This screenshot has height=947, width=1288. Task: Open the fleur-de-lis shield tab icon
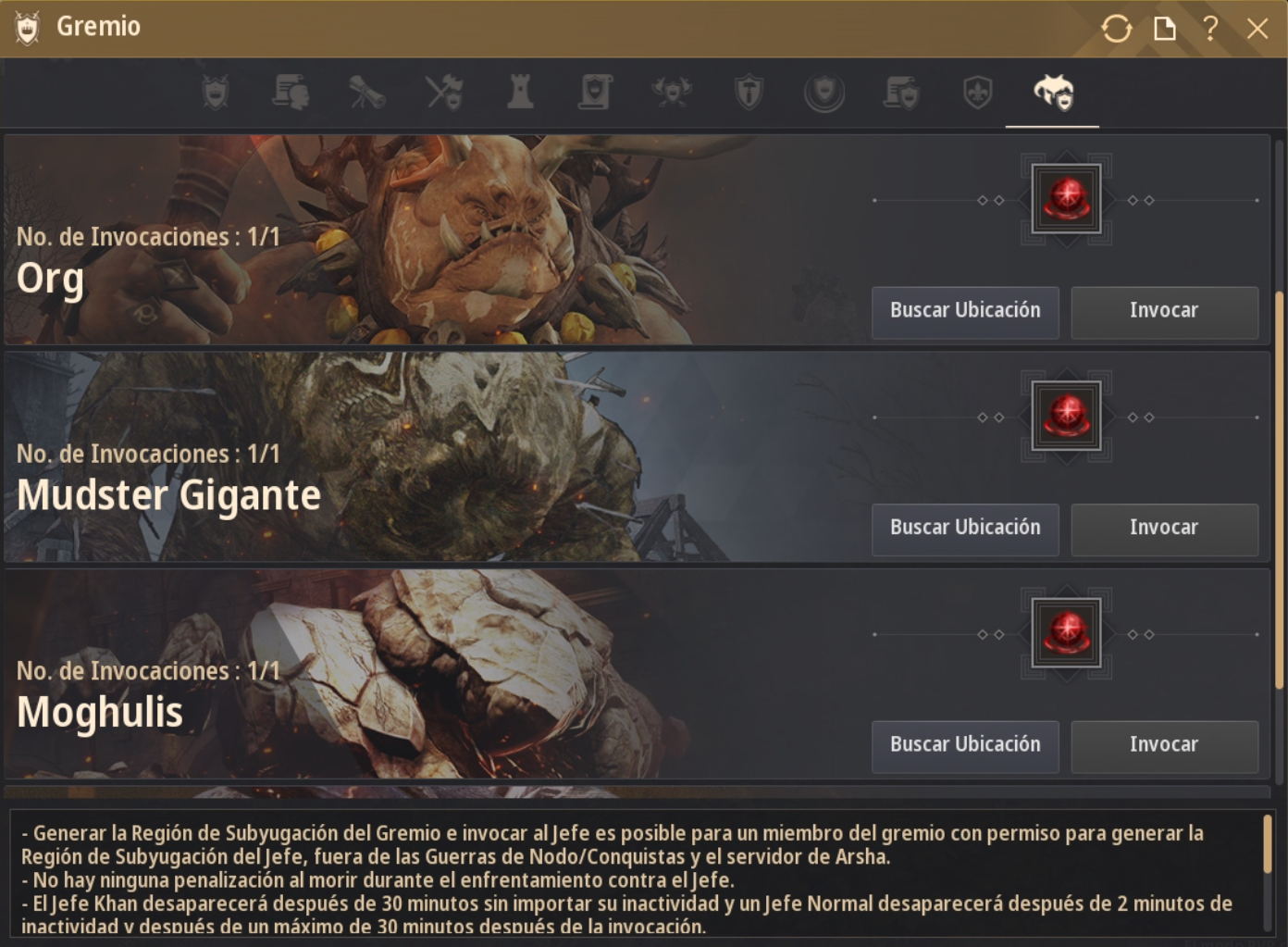pyautogui.click(x=978, y=93)
